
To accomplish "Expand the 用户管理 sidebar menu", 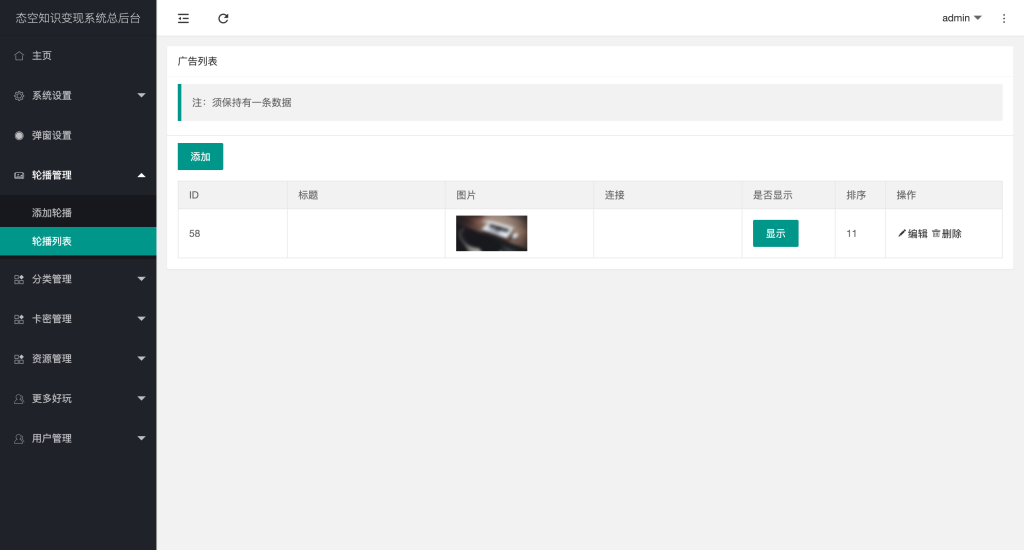I will [52, 438].
